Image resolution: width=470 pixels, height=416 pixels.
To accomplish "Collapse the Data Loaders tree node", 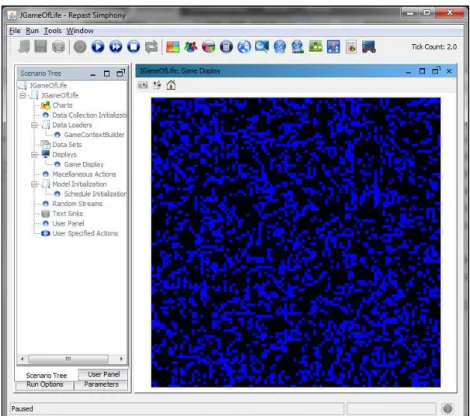I will click(34, 125).
